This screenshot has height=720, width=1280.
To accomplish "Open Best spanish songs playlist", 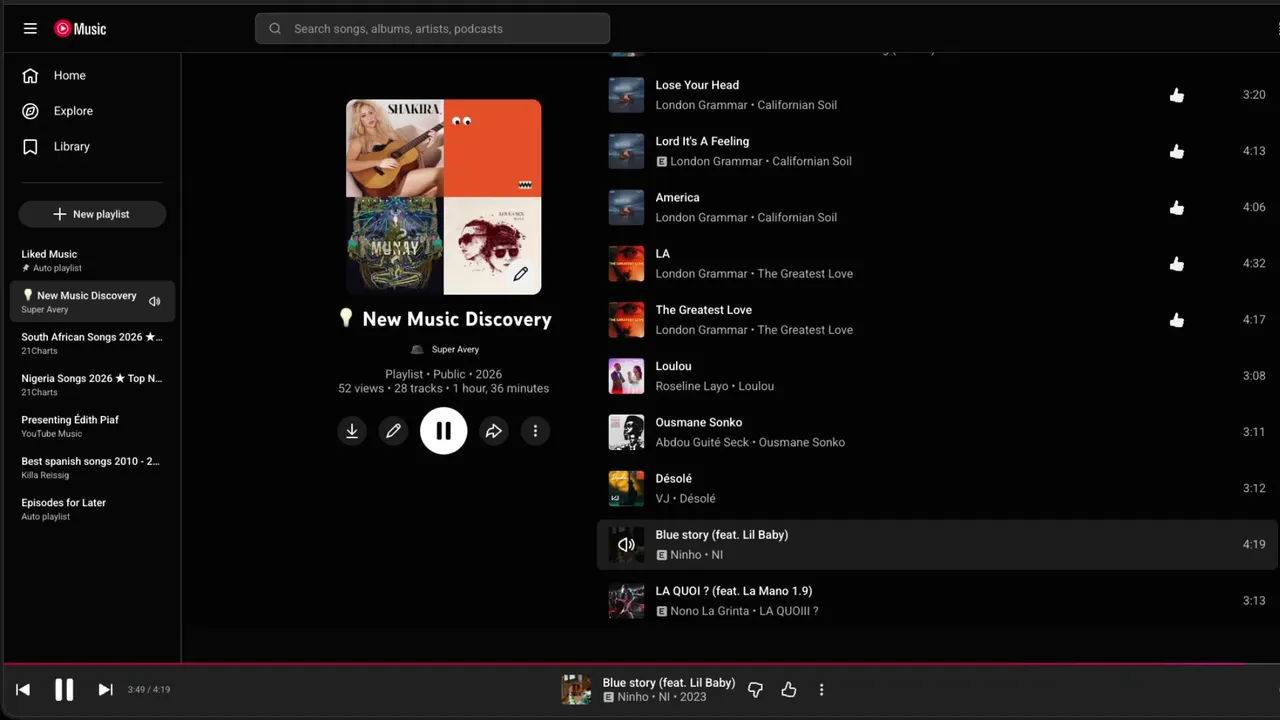I will [x=92, y=467].
